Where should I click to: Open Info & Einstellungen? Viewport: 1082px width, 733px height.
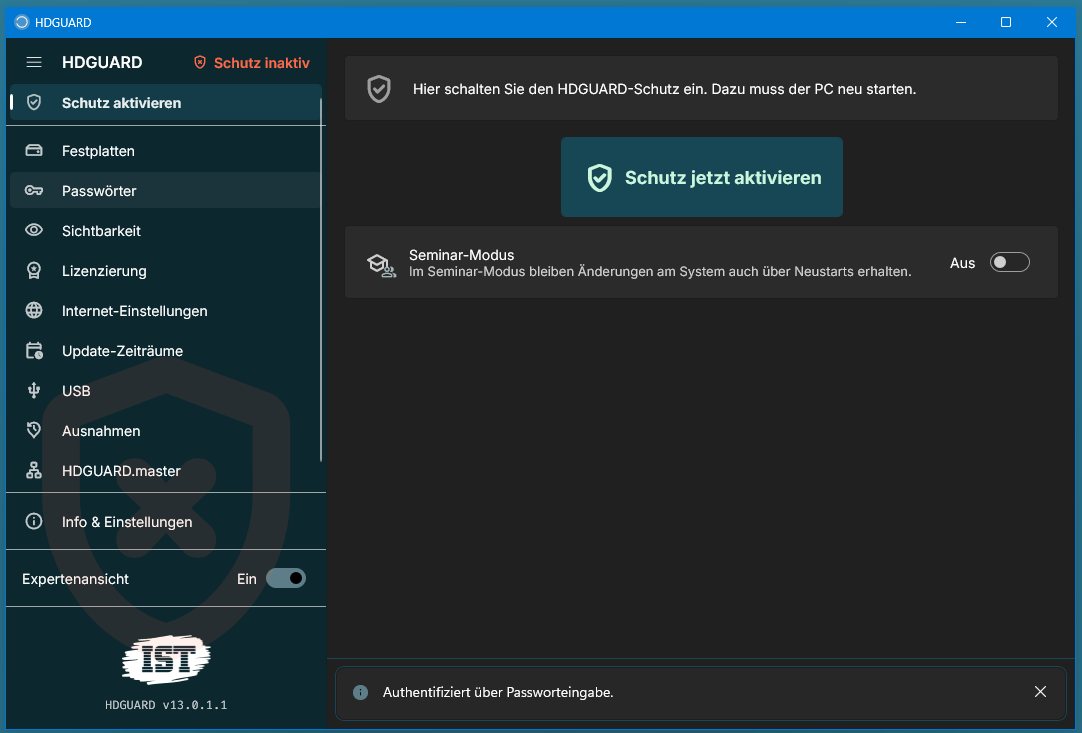[166, 522]
